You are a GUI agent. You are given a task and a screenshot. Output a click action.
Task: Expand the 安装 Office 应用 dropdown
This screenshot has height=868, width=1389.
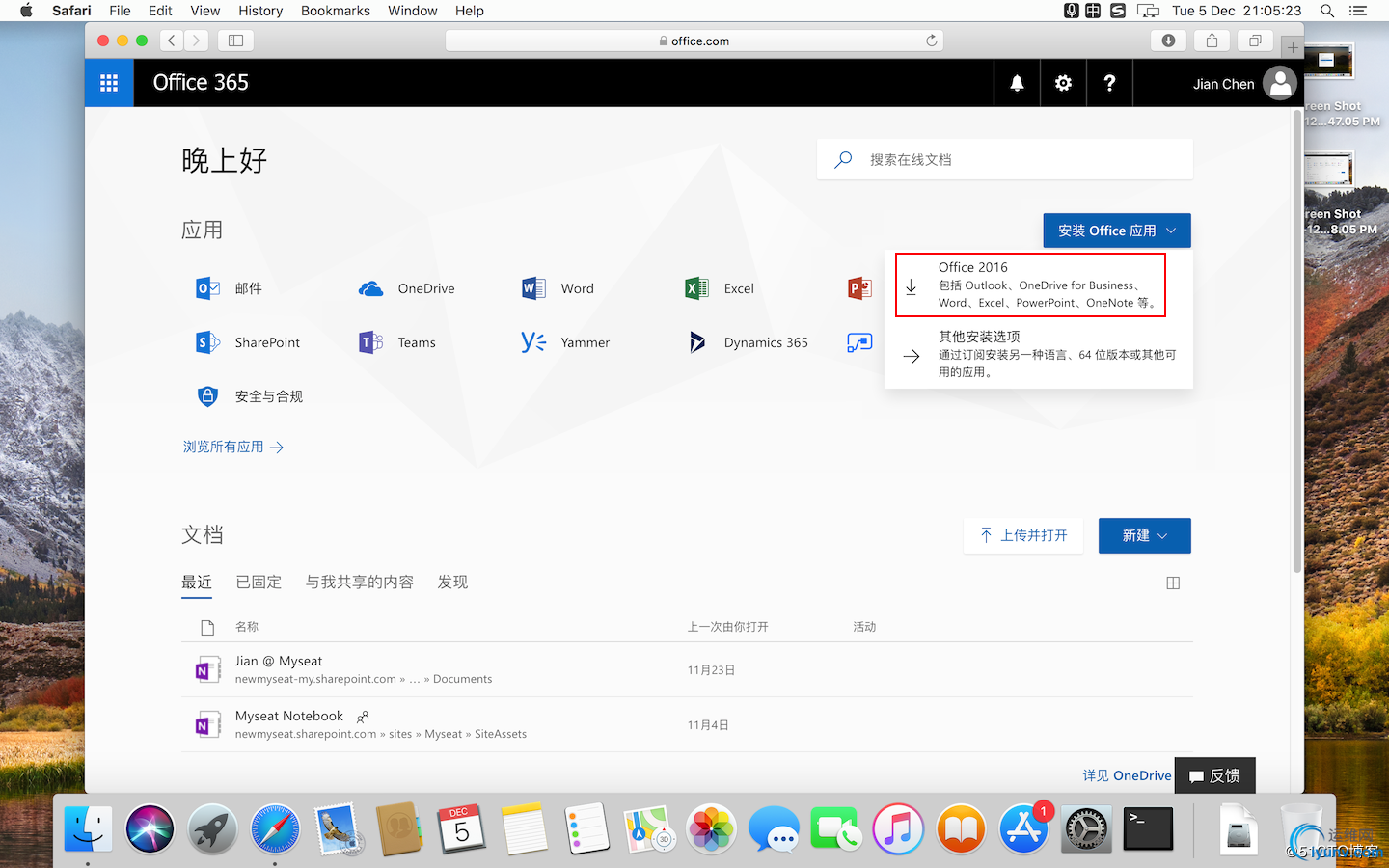click(x=1117, y=231)
